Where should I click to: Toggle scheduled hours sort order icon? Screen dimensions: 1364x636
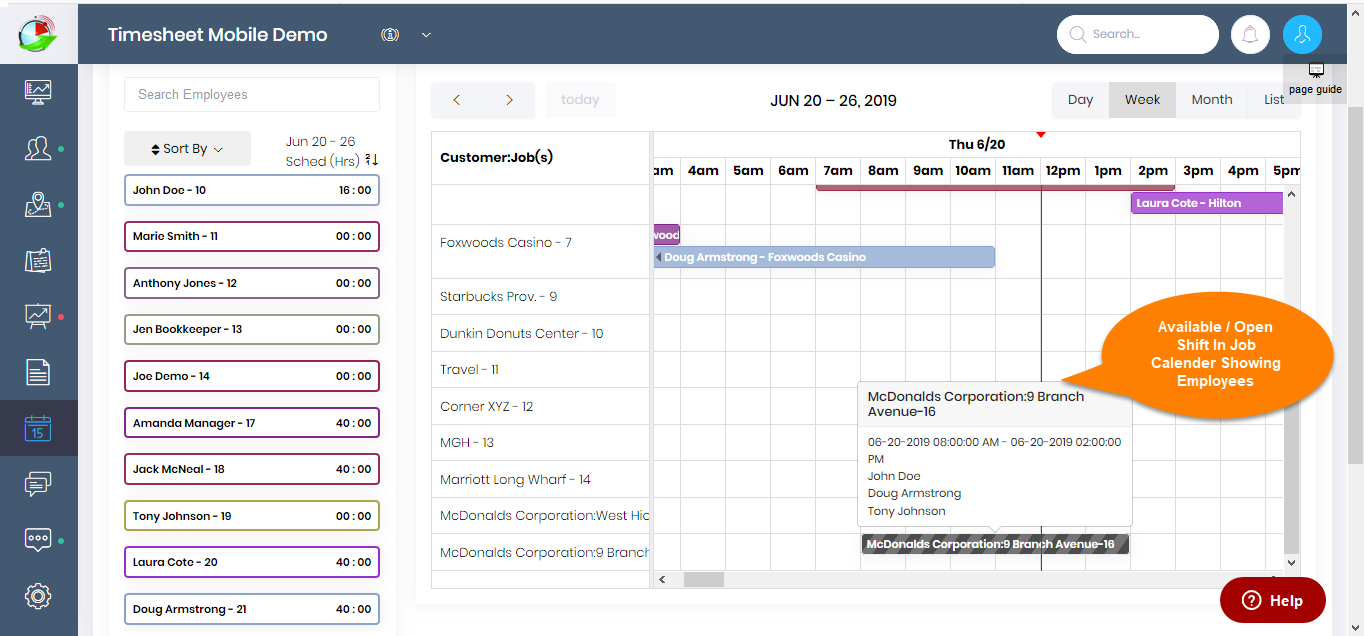(x=372, y=160)
